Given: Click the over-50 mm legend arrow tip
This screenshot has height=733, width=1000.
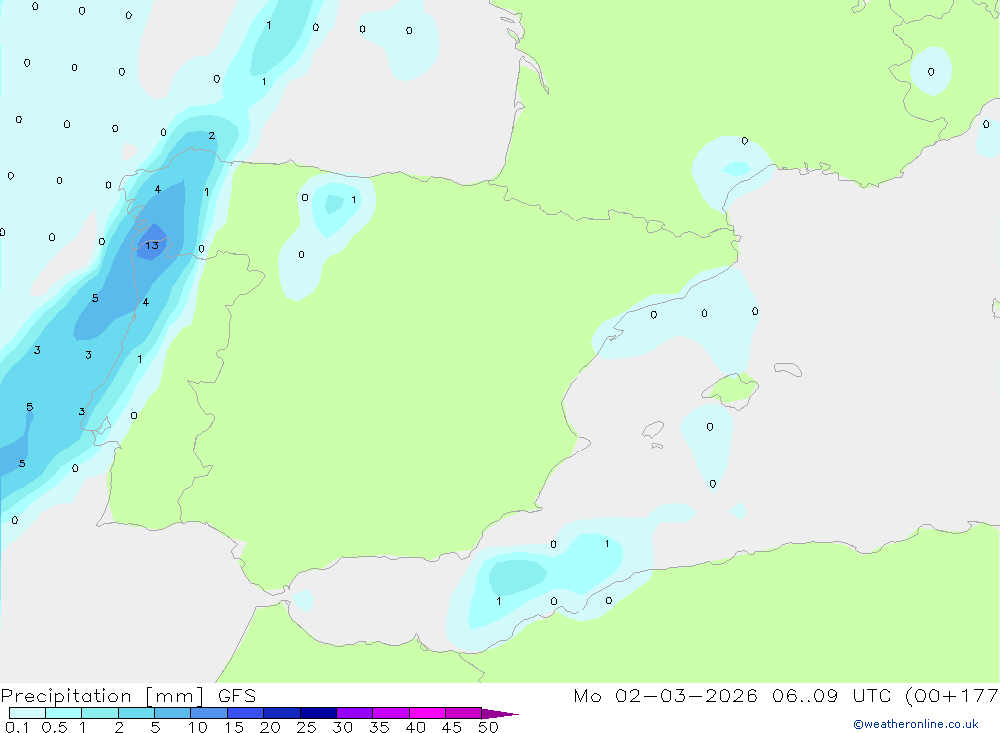Looking at the screenshot, I should click(501, 714).
